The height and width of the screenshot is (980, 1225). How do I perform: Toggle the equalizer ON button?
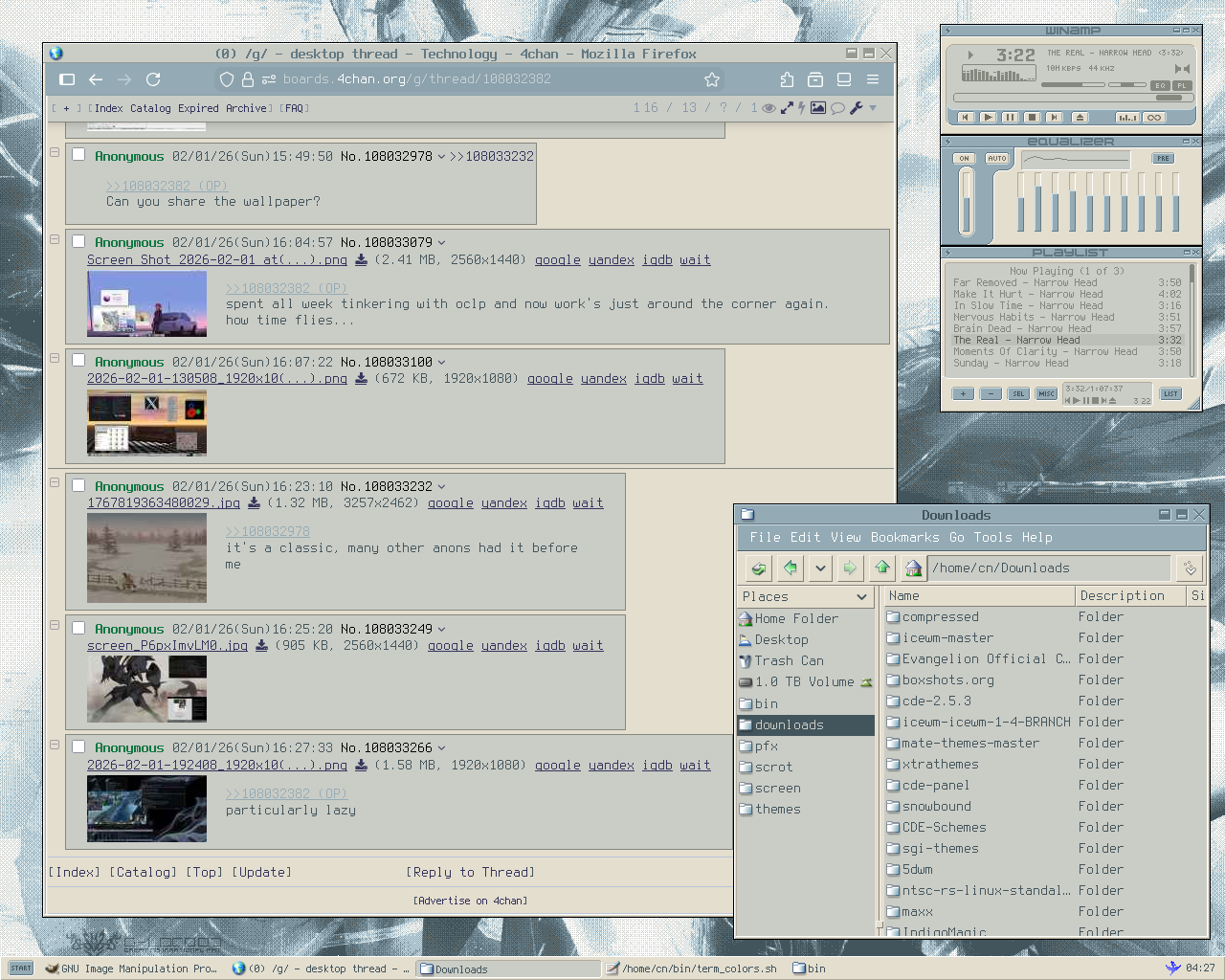pos(964,159)
